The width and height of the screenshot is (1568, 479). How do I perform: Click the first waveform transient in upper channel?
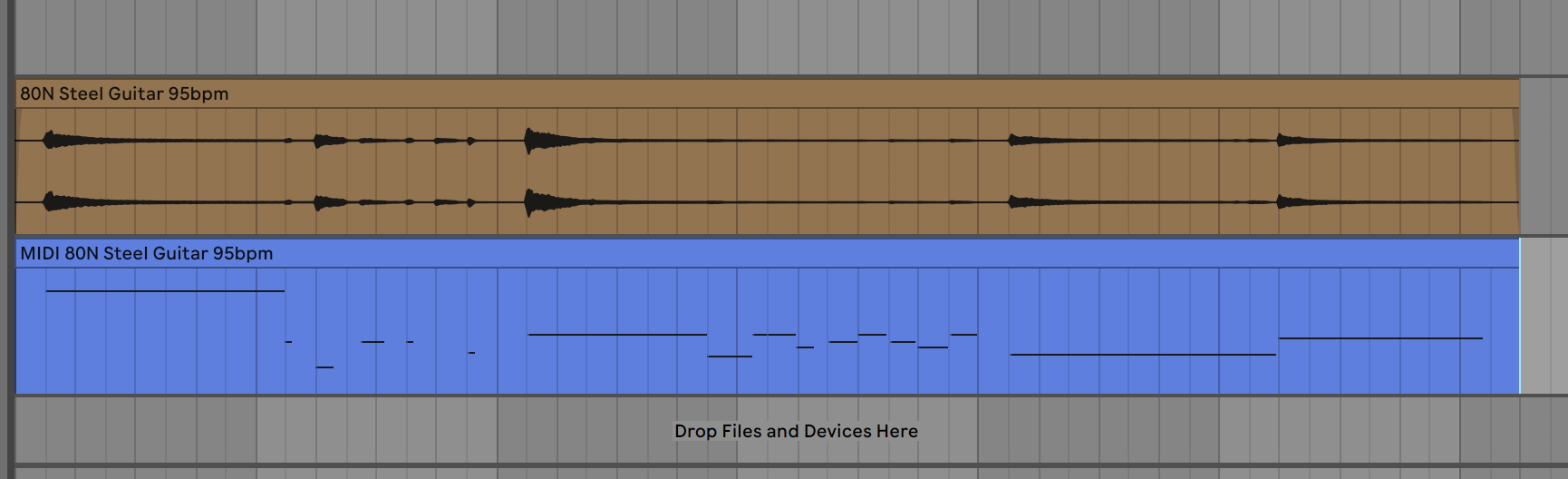(52, 140)
